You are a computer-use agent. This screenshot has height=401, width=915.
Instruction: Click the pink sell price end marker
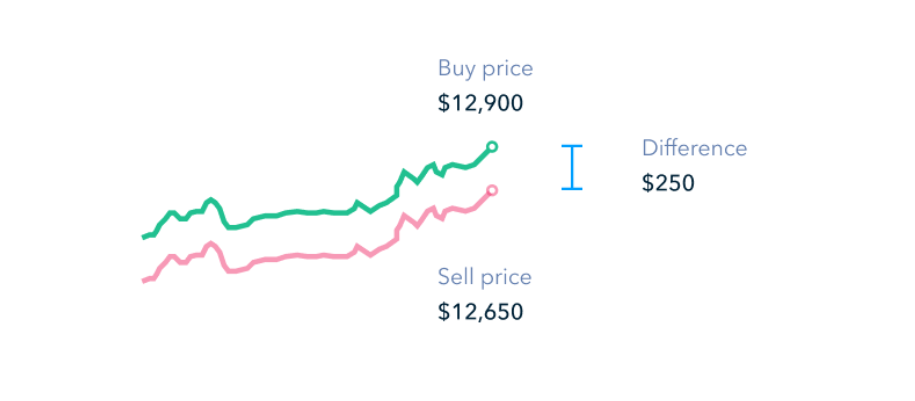pyautogui.click(x=492, y=190)
